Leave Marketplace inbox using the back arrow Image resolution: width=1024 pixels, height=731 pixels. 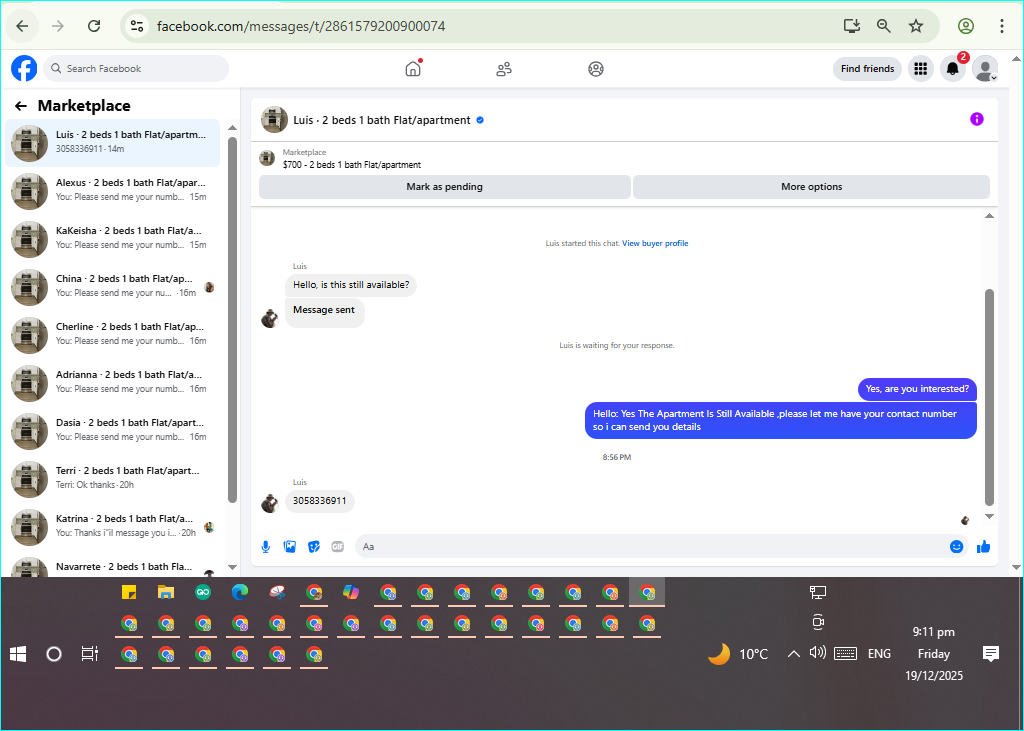click(x=21, y=106)
